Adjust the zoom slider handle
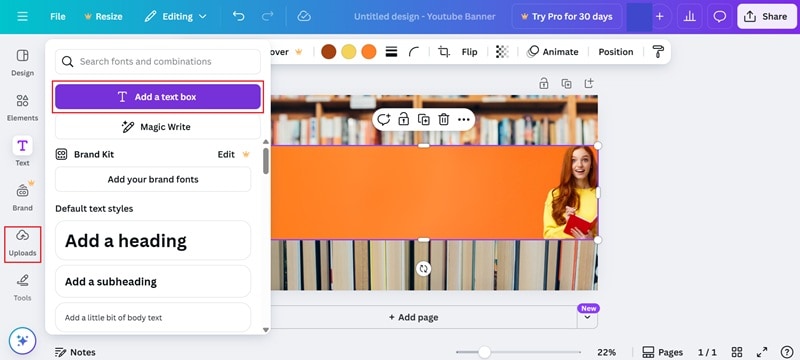 484,352
